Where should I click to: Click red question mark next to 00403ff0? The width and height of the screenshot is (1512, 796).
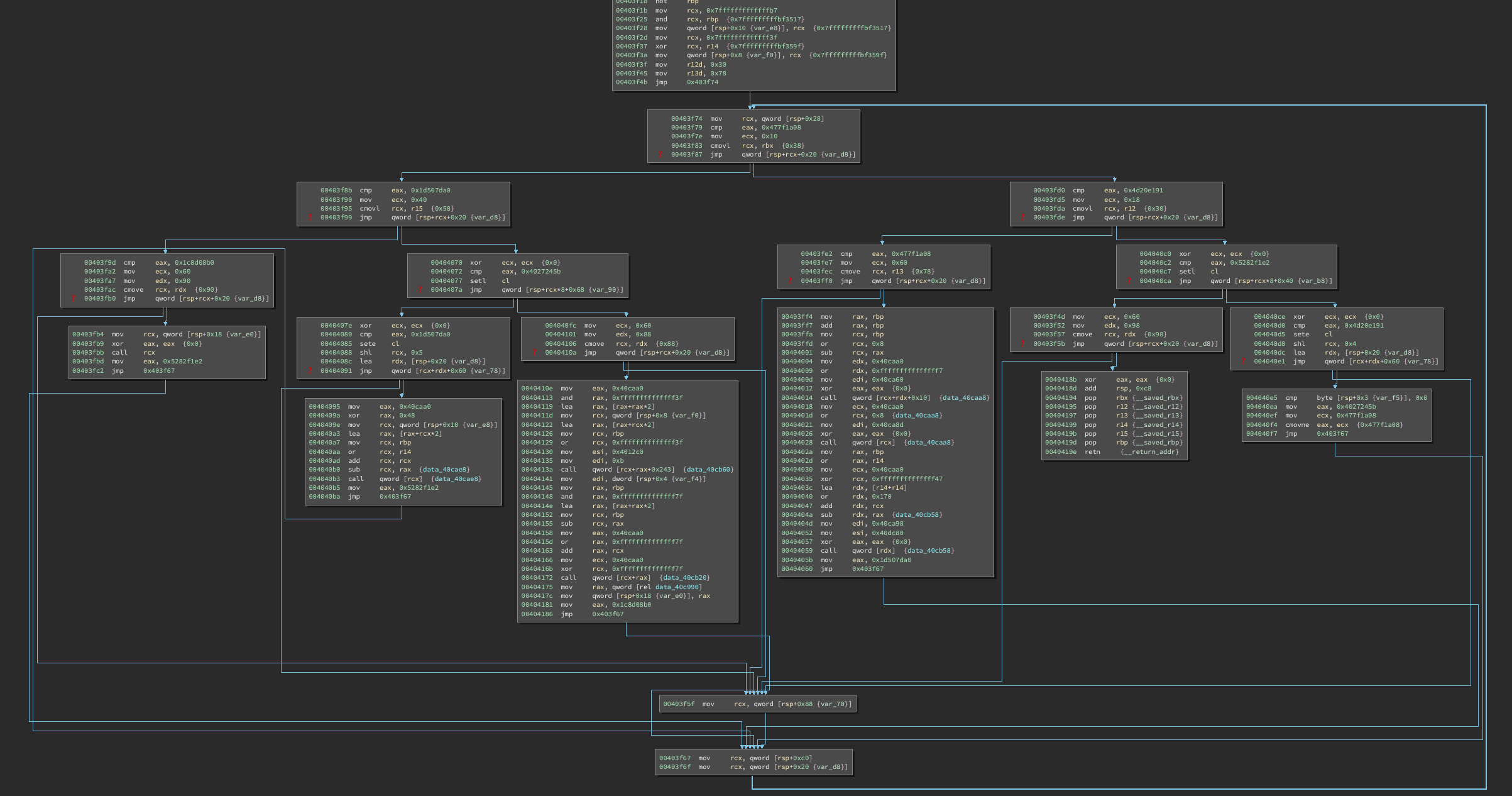[x=790, y=281]
